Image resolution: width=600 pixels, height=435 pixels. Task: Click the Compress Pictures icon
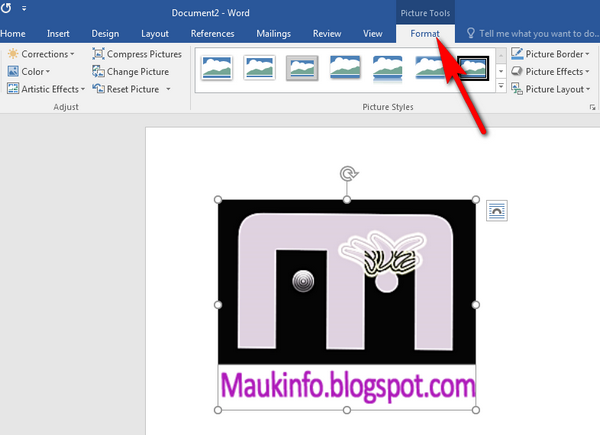(98, 54)
